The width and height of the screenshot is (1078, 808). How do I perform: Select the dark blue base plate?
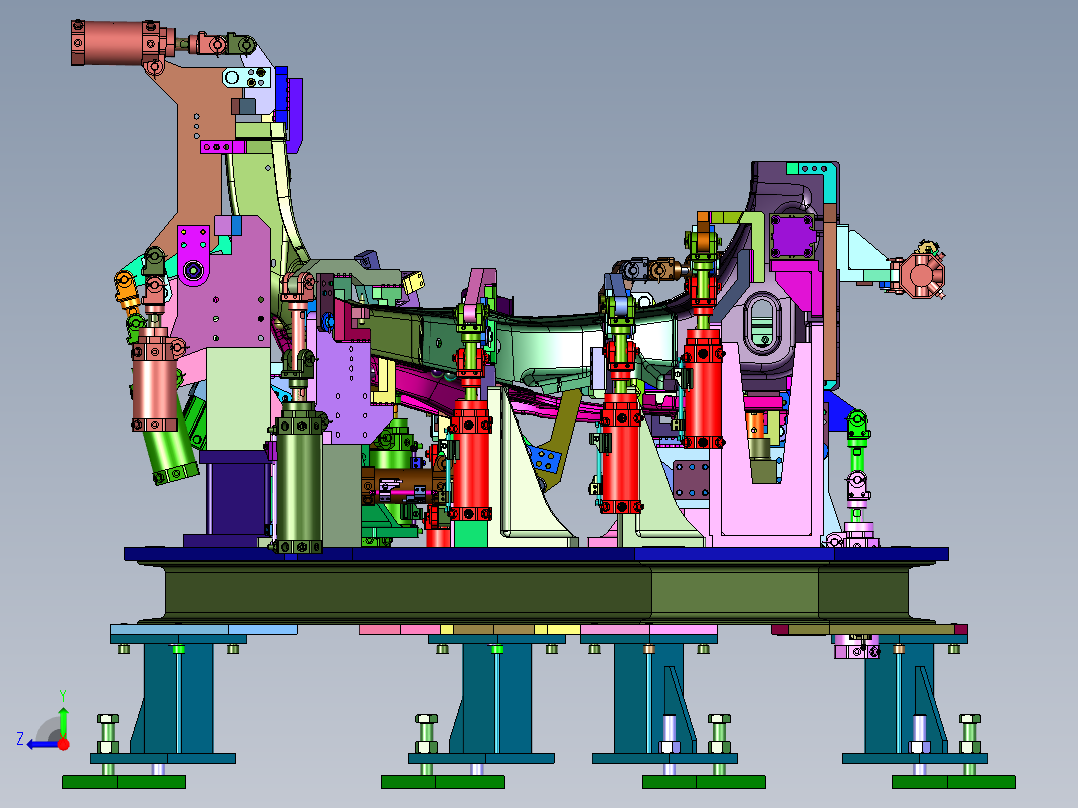(536, 554)
